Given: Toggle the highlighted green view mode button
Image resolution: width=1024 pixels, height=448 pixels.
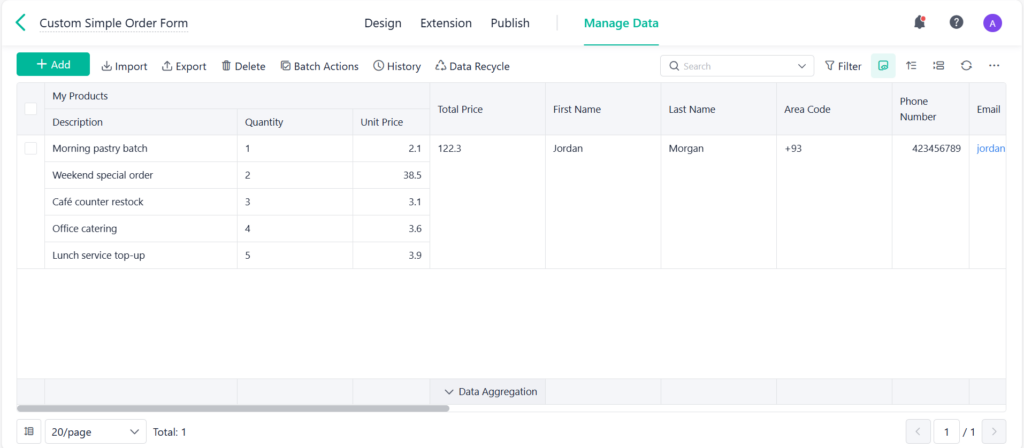Looking at the screenshot, I should point(883,66).
